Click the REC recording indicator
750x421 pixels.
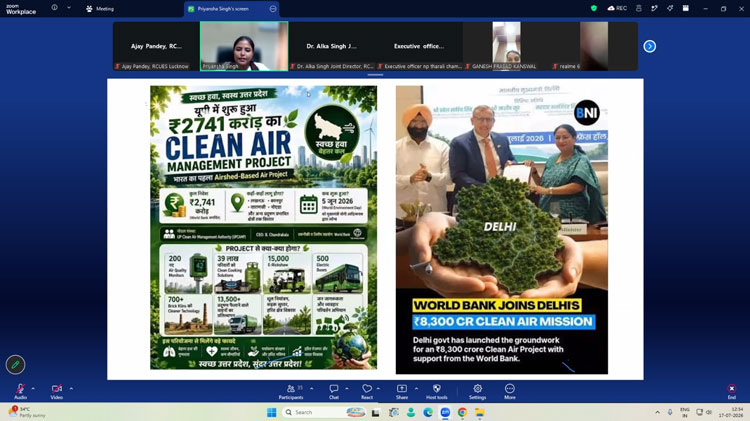pyautogui.click(x=617, y=8)
